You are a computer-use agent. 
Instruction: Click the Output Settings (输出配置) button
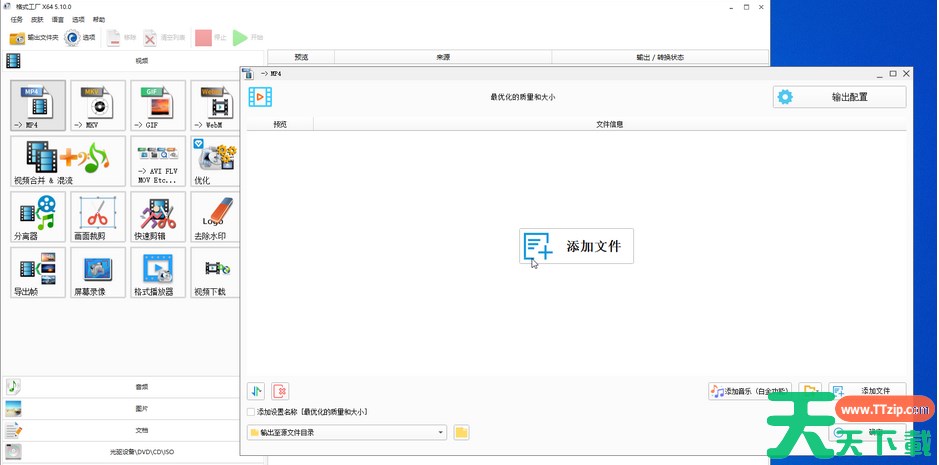(x=839, y=97)
